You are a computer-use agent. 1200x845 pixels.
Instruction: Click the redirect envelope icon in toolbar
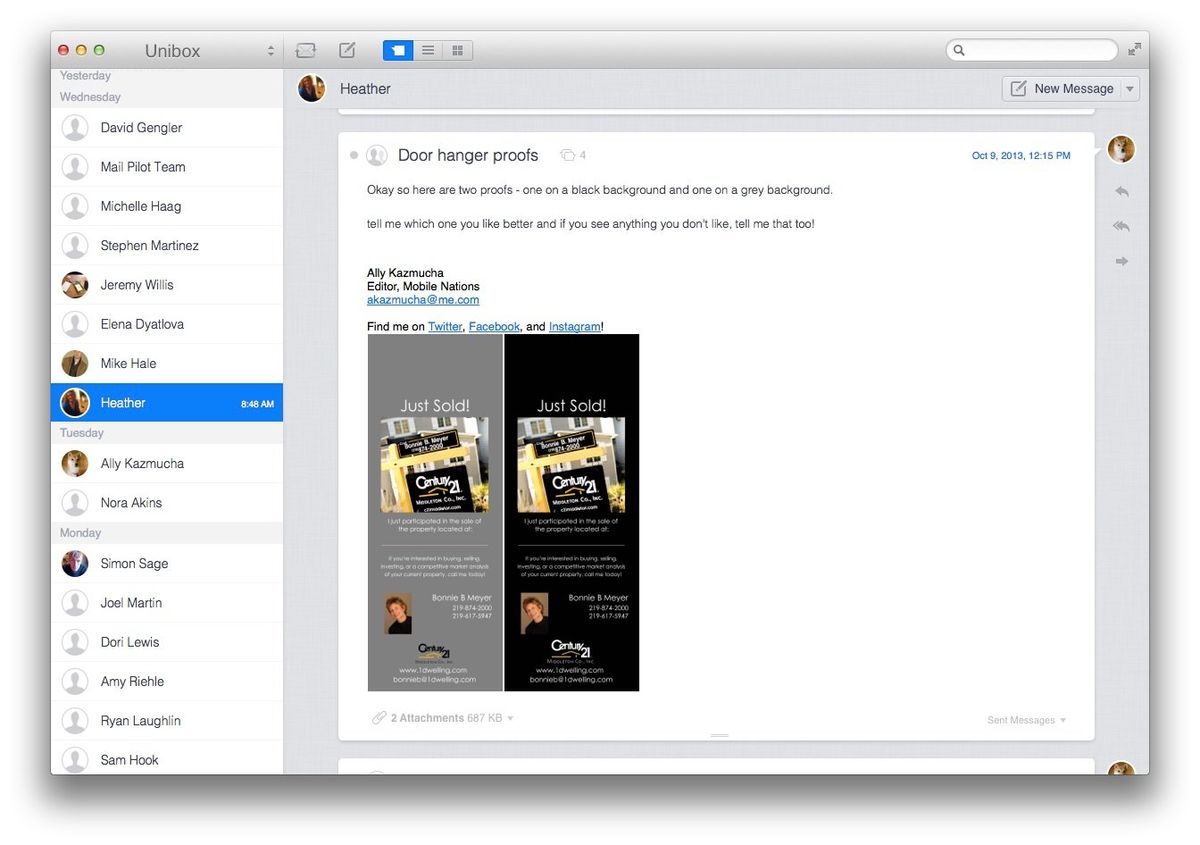[x=305, y=49]
